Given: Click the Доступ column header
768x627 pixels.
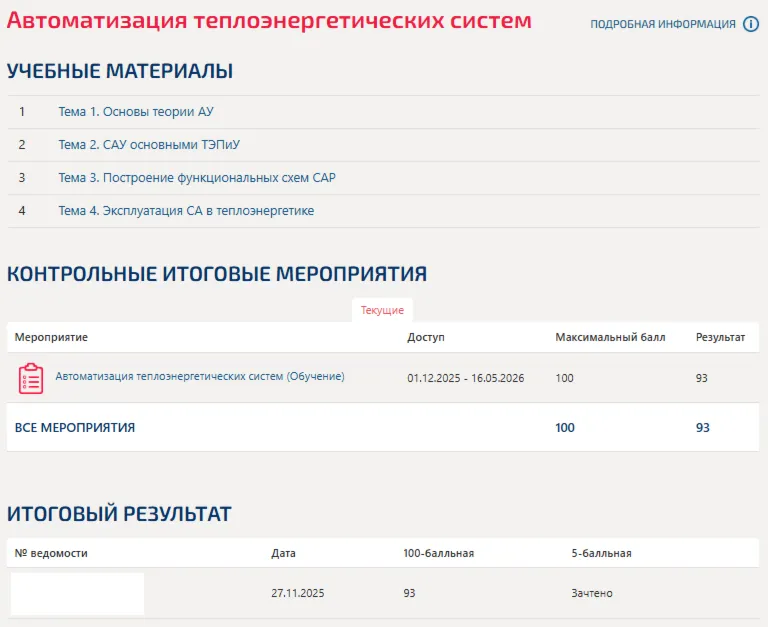Looking at the screenshot, I should [426, 337].
